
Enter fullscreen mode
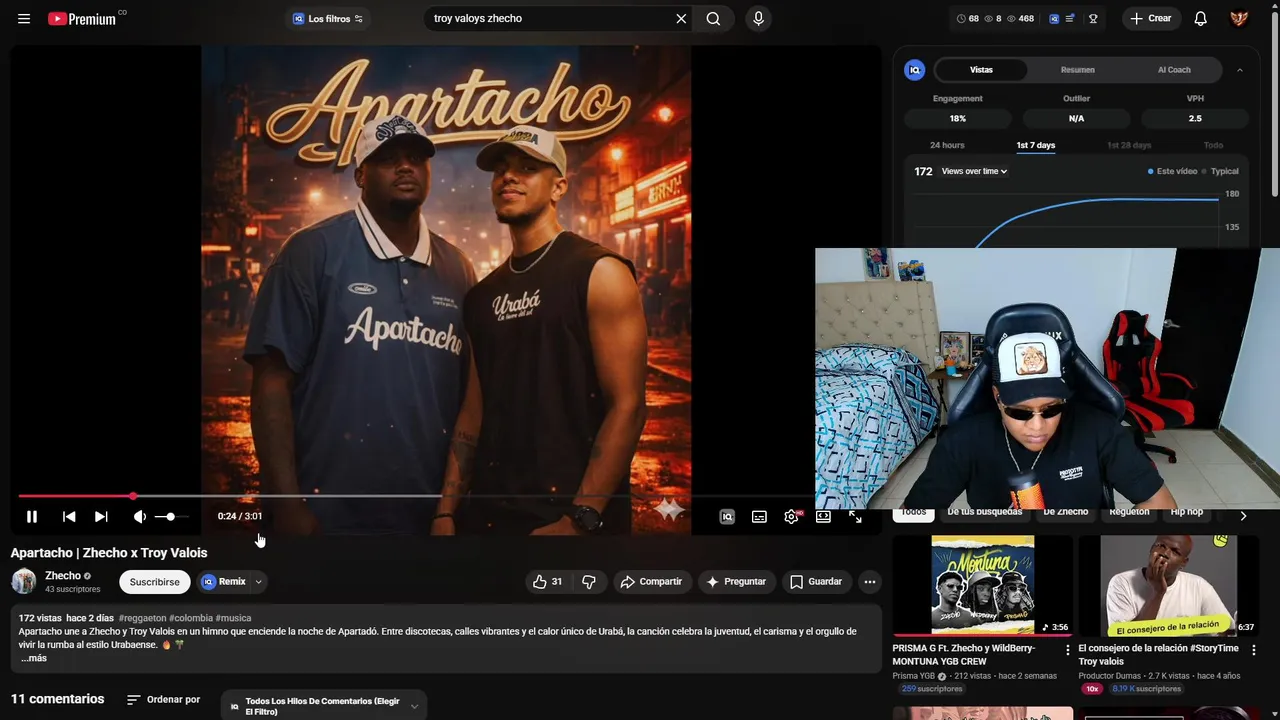pyautogui.click(x=855, y=517)
